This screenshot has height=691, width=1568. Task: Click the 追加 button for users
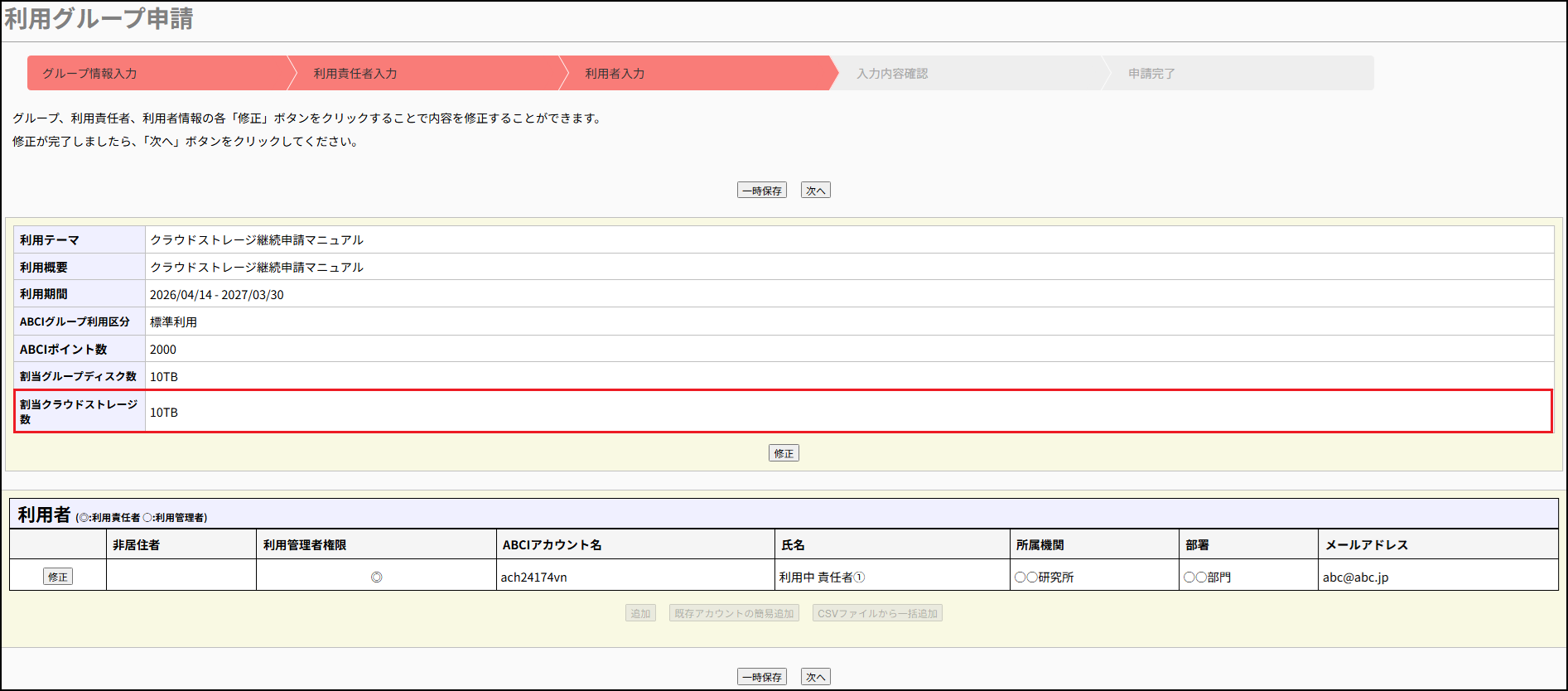pyautogui.click(x=640, y=614)
